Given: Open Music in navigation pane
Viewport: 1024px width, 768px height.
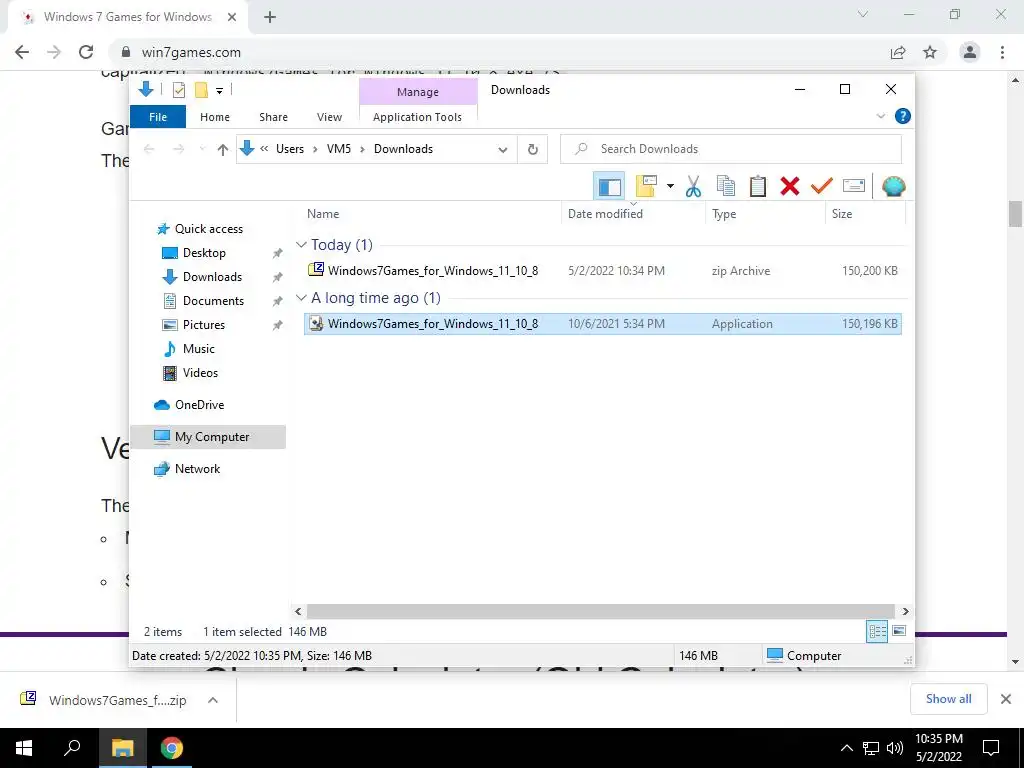Looking at the screenshot, I should 199,349.
